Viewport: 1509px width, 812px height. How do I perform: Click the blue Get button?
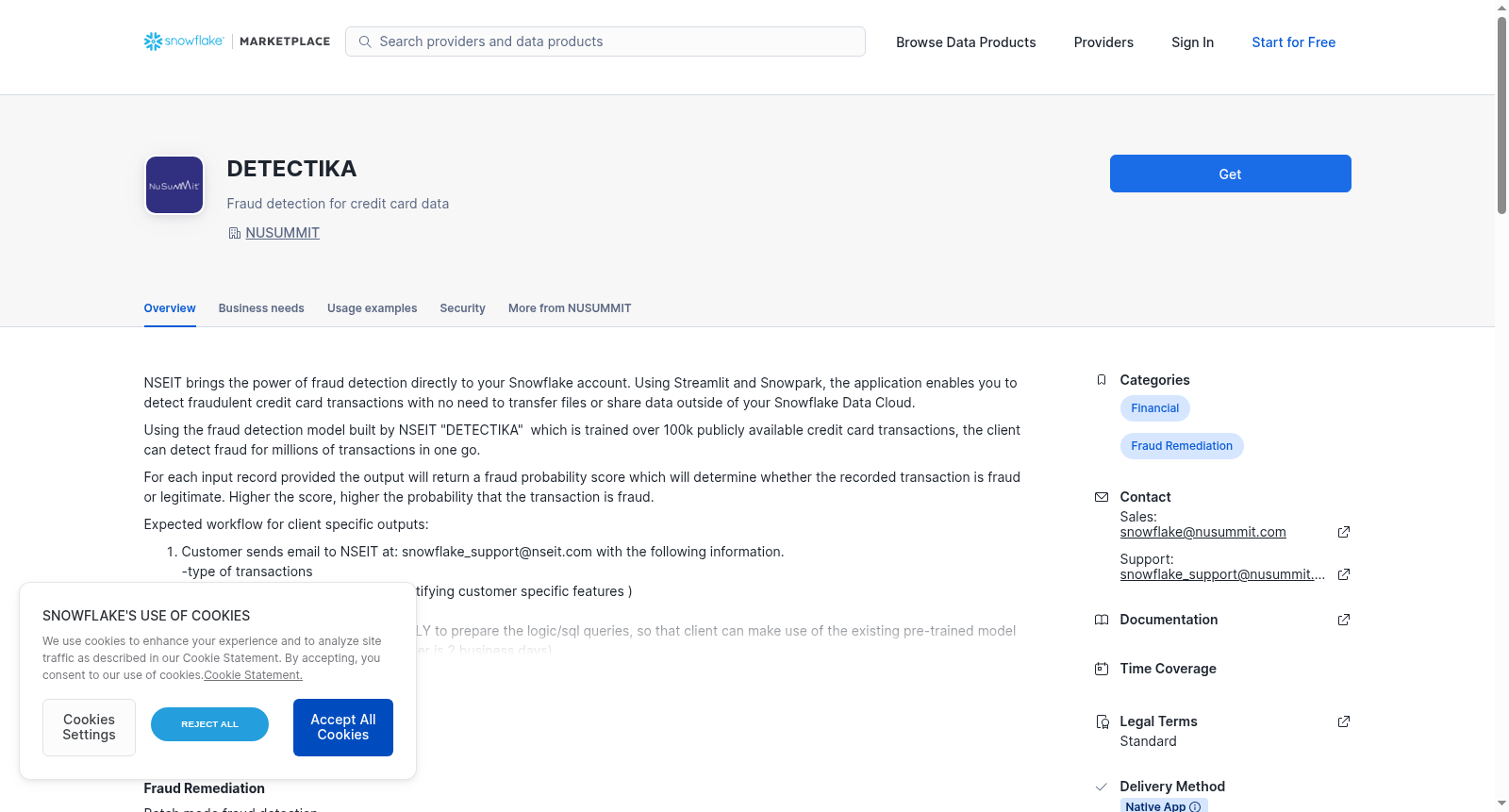coord(1230,174)
